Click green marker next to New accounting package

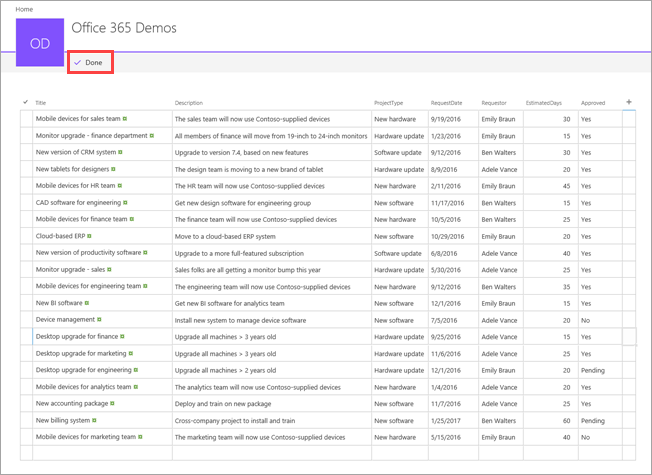coord(112,403)
